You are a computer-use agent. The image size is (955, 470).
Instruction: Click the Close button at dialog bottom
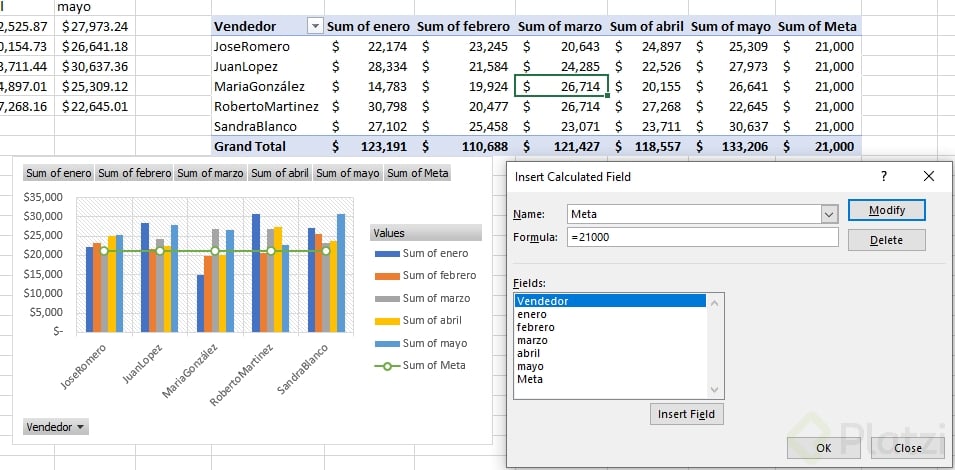coord(908,448)
